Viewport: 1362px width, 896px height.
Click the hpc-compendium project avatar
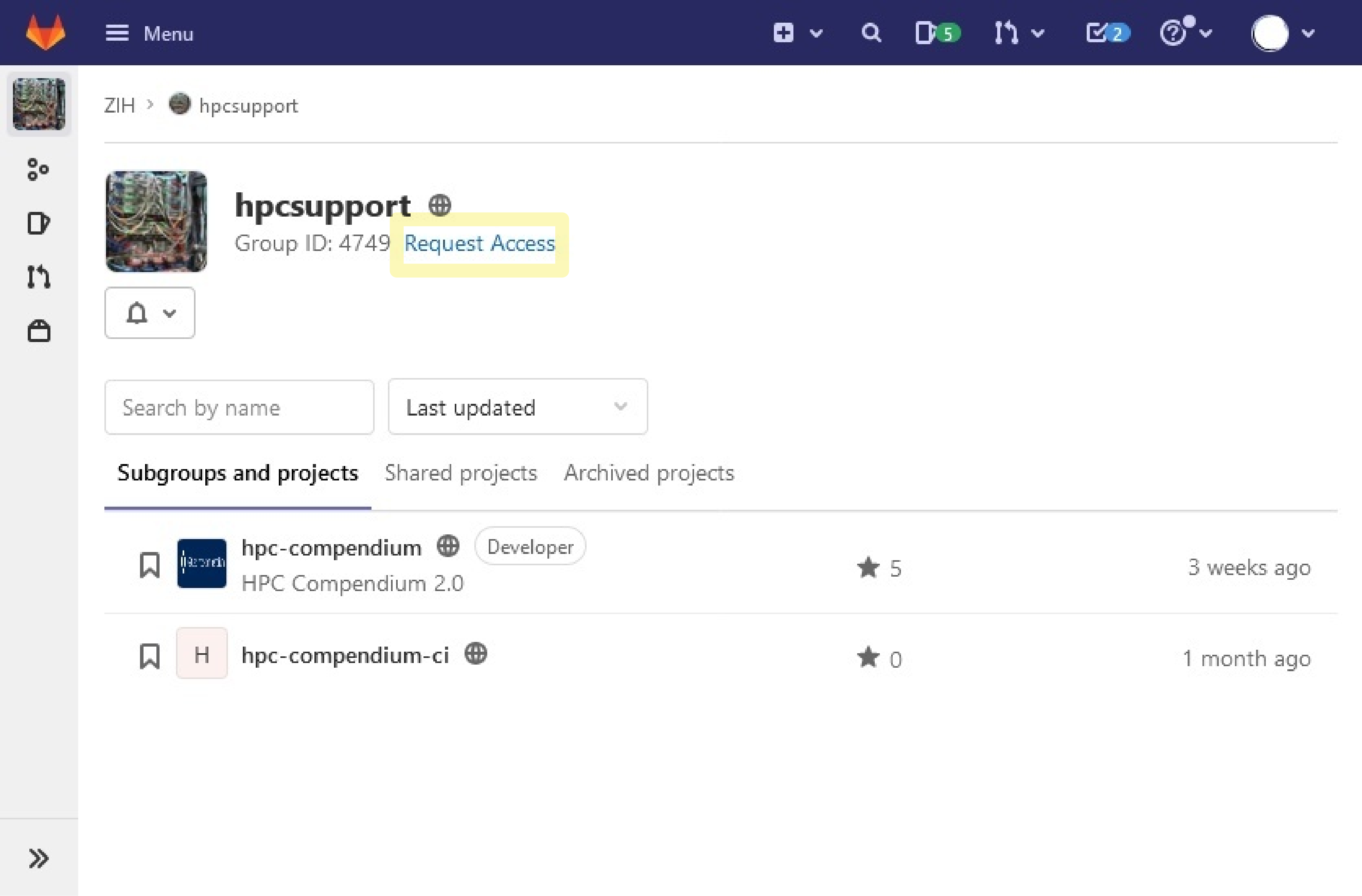click(201, 564)
